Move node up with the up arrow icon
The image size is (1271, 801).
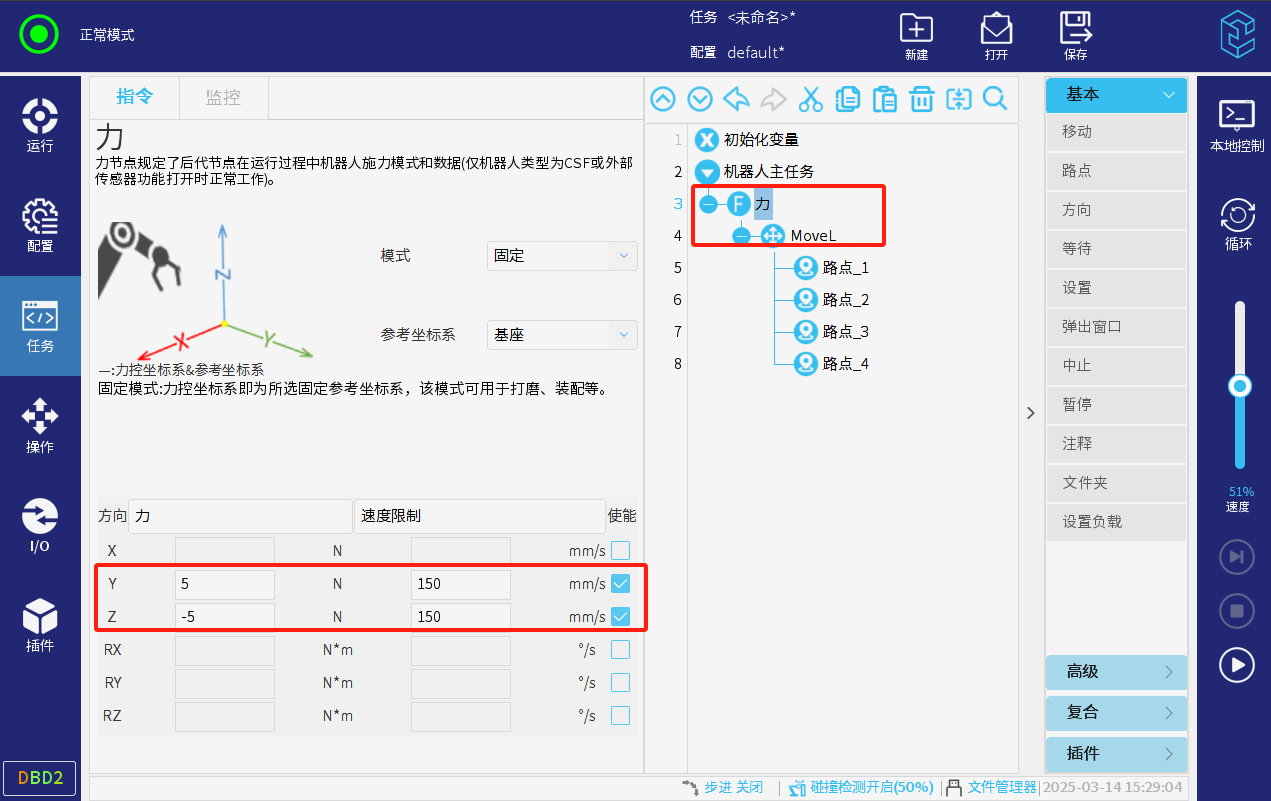click(x=663, y=99)
